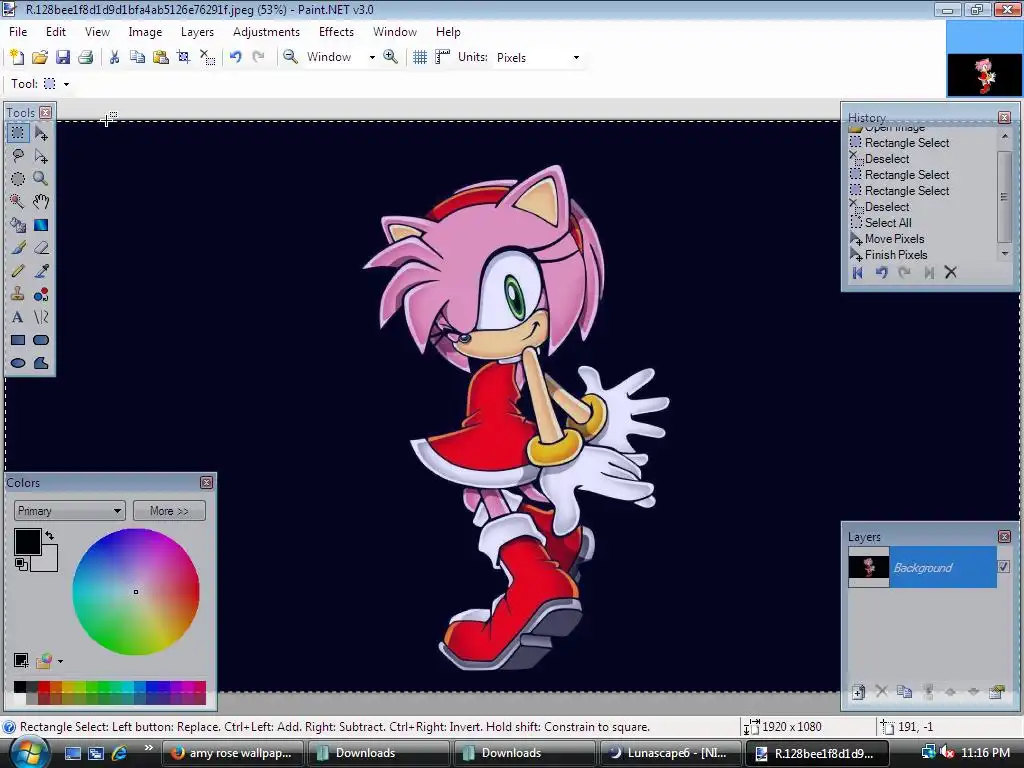Select the Lasso Select tool
Image resolution: width=1024 pixels, height=768 pixels.
(18, 156)
